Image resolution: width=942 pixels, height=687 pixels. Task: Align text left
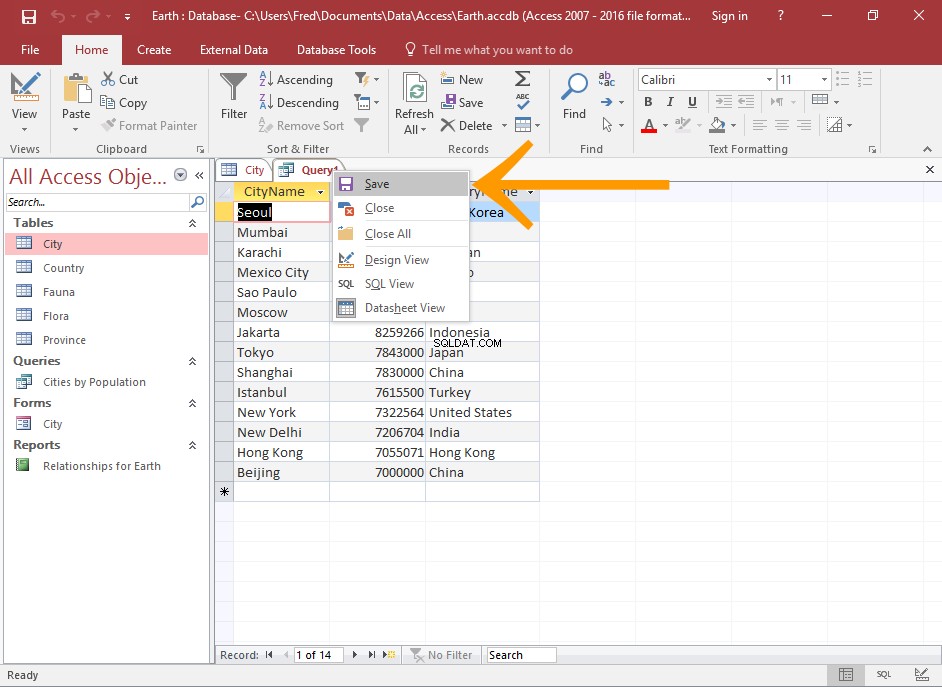pos(760,125)
